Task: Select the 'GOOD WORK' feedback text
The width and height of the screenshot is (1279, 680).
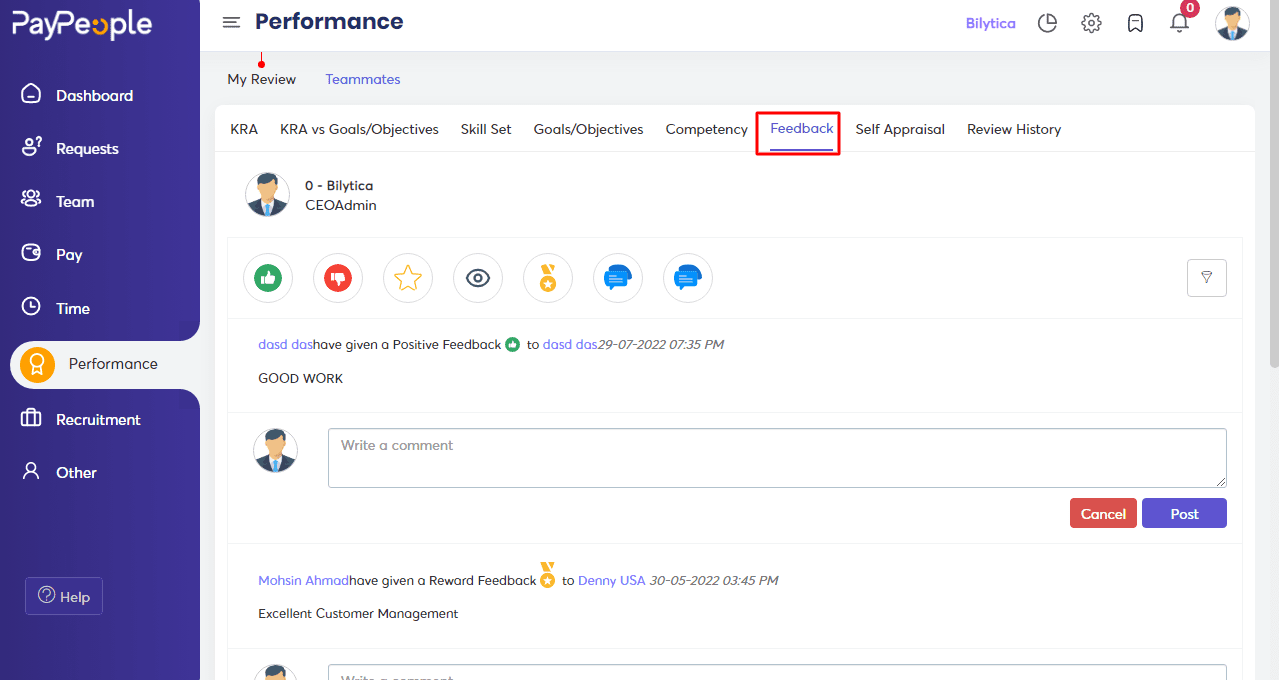Action: [x=301, y=379]
